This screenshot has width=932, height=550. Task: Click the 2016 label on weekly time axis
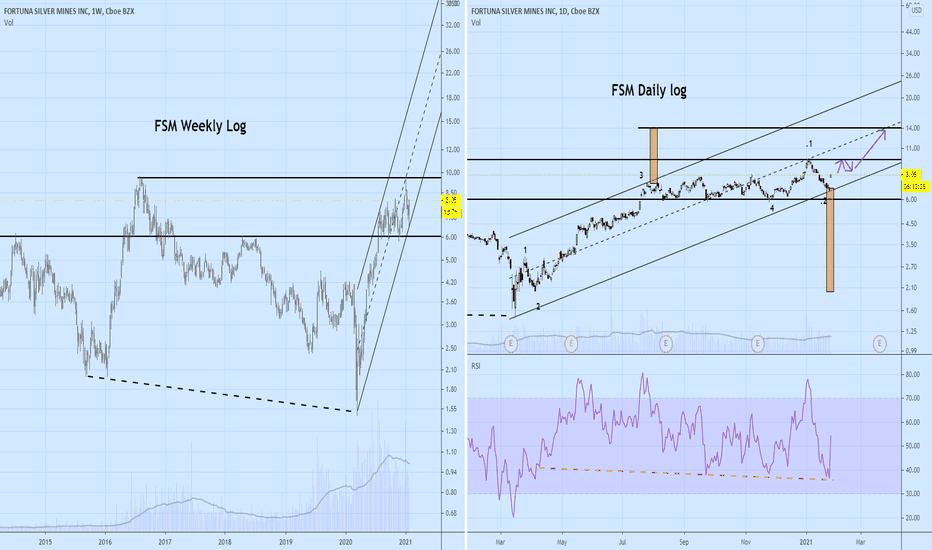pos(105,542)
